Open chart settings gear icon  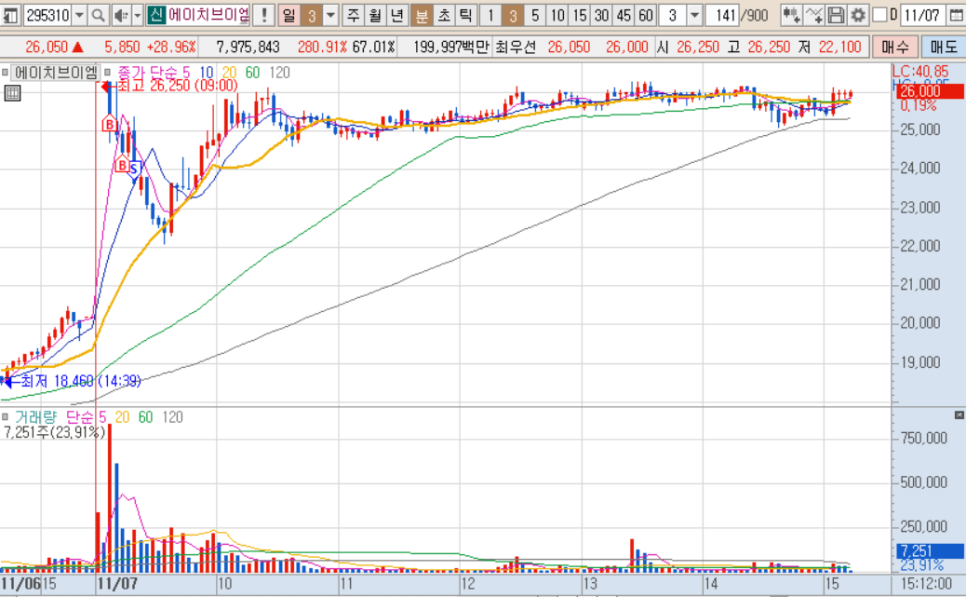click(x=857, y=15)
